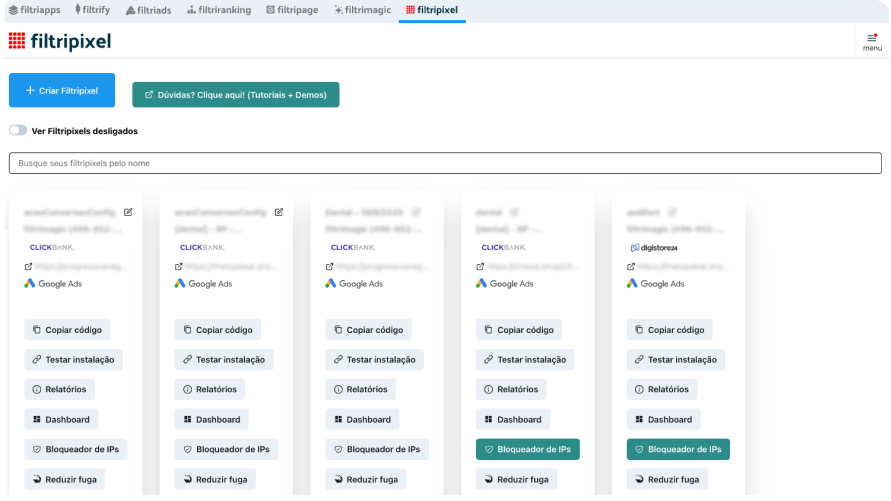Toggle green Bloqueador de IPs in fourth card

coord(527,450)
